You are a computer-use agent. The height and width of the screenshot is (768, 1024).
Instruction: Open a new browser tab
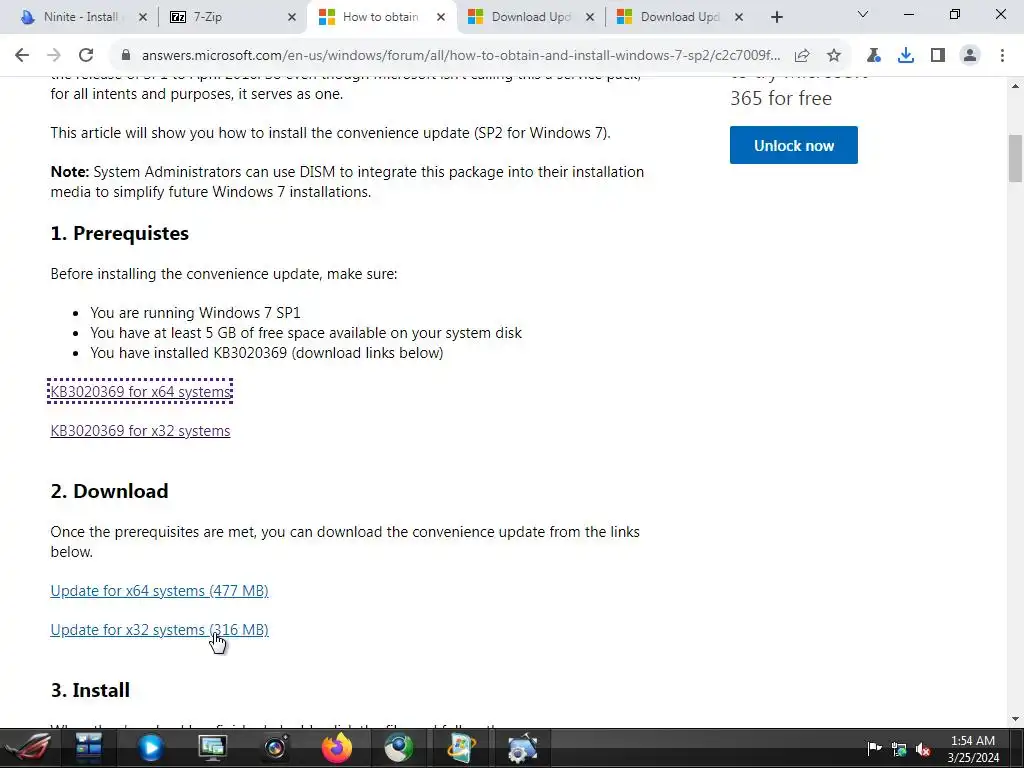click(776, 17)
